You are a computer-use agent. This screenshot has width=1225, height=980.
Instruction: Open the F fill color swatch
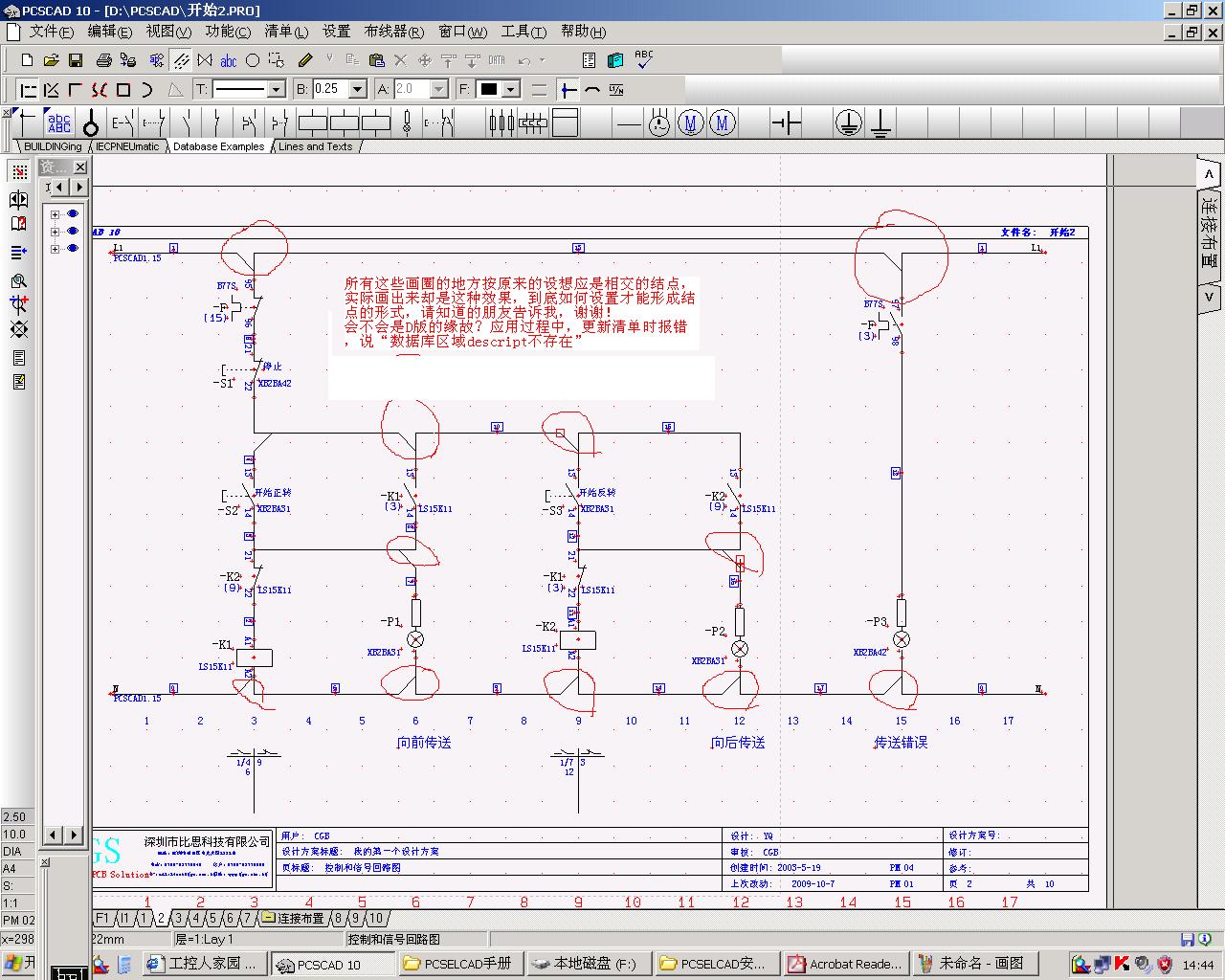pos(489,89)
